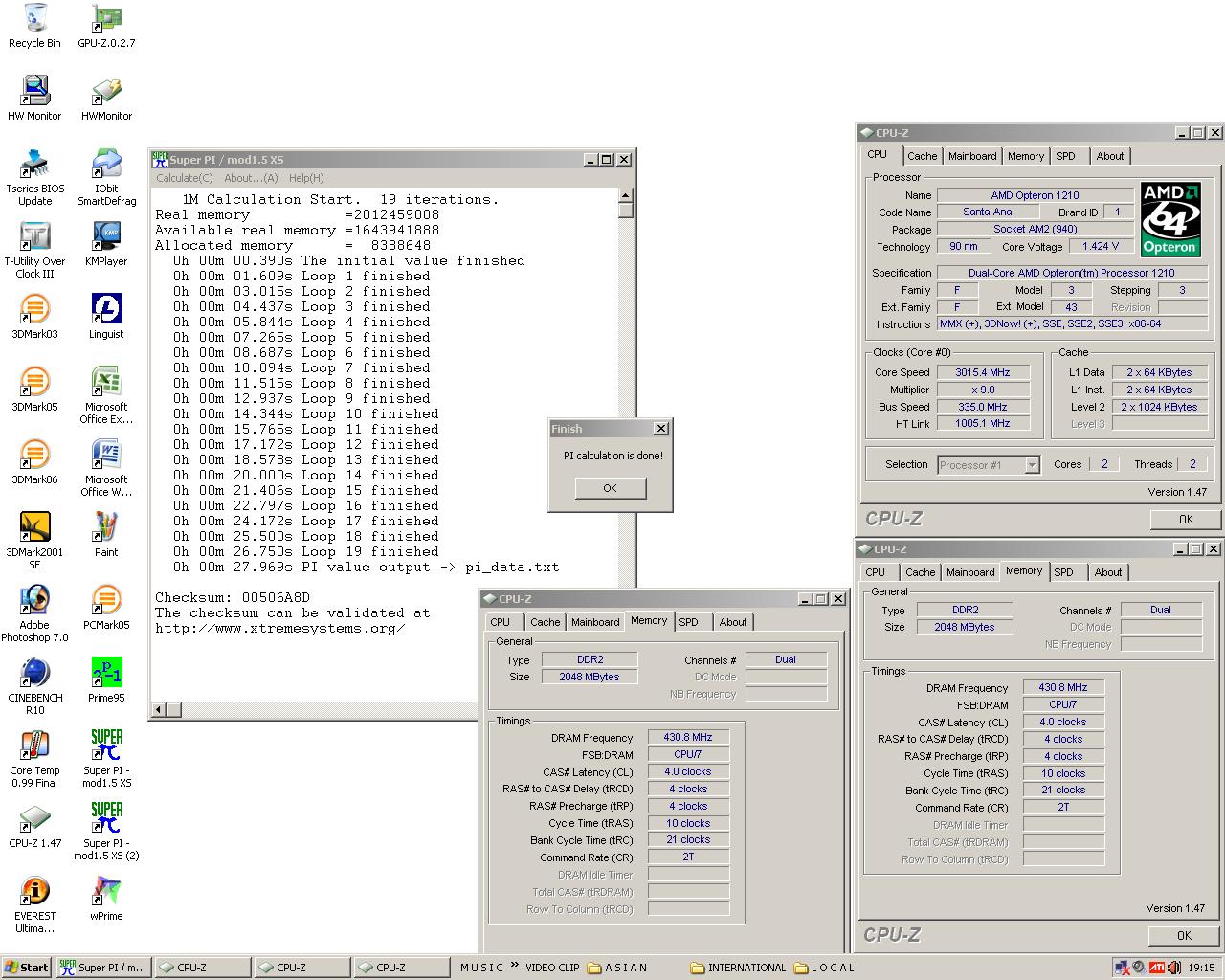
Task: Open the Recycle Bin desktop icon
Action: [x=34, y=26]
